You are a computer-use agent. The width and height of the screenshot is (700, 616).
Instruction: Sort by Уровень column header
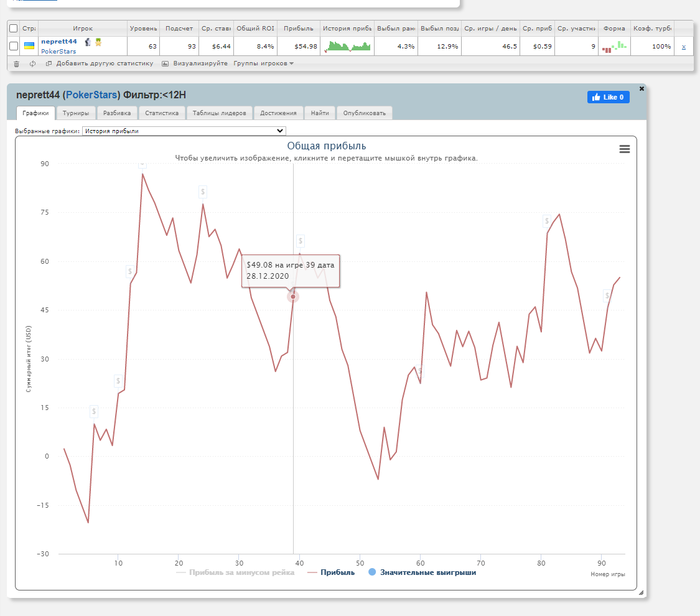tap(143, 29)
